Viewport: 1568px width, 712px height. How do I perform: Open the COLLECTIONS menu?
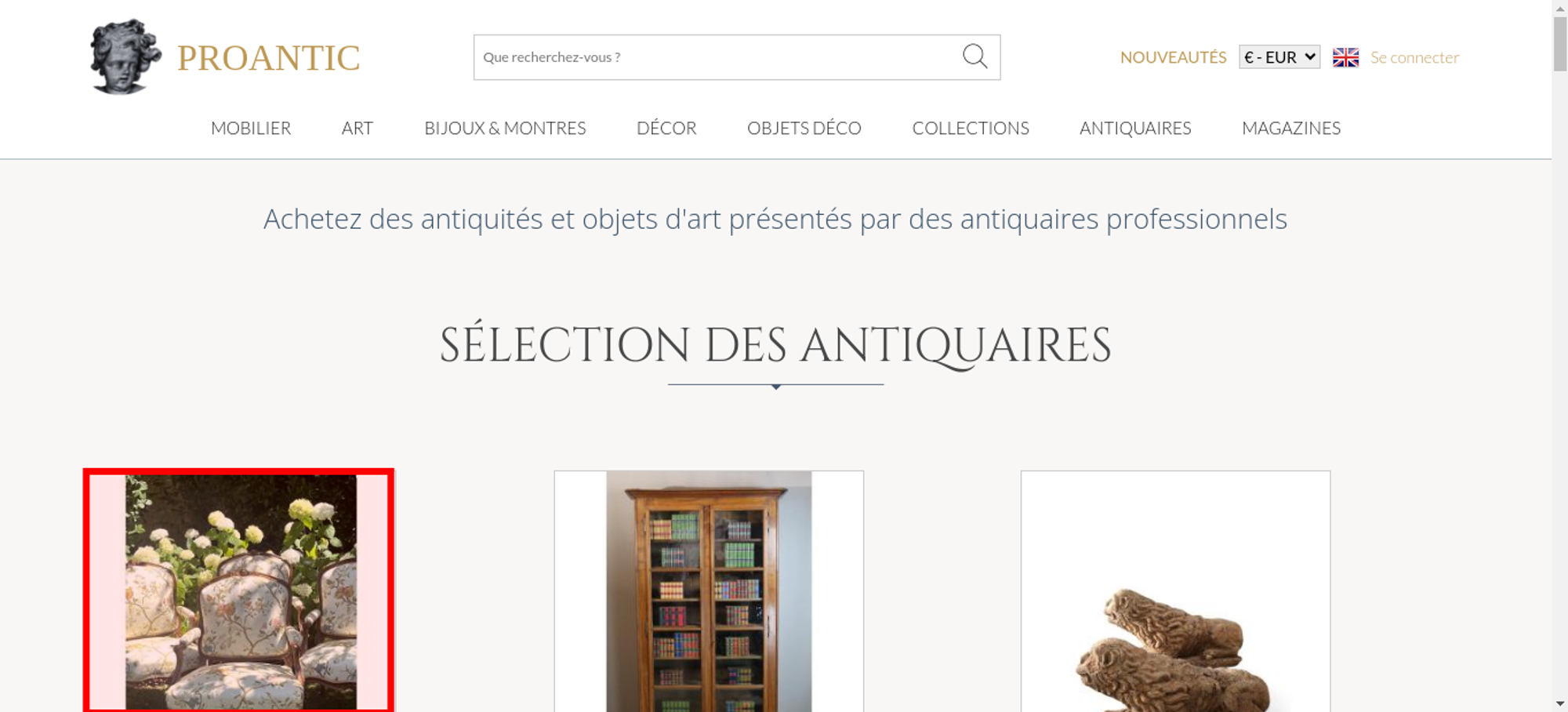click(x=971, y=128)
